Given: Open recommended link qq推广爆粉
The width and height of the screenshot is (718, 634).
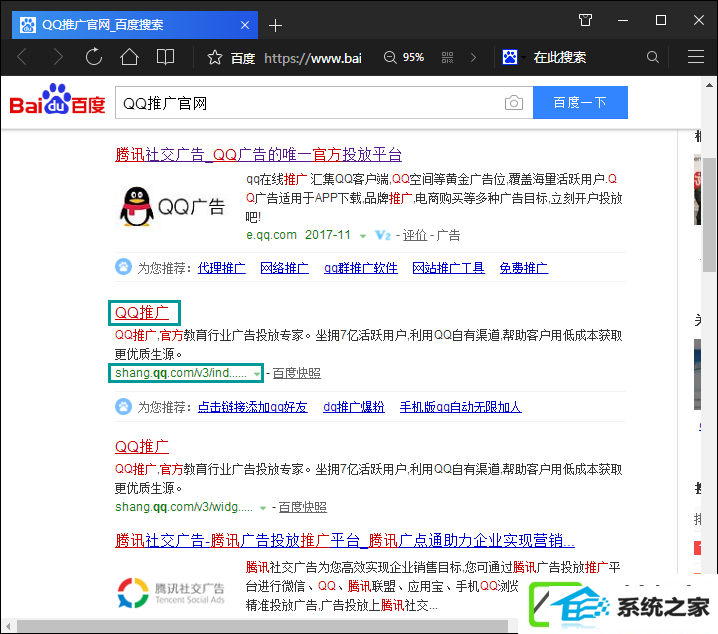Looking at the screenshot, I should pyautogui.click(x=354, y=407).
